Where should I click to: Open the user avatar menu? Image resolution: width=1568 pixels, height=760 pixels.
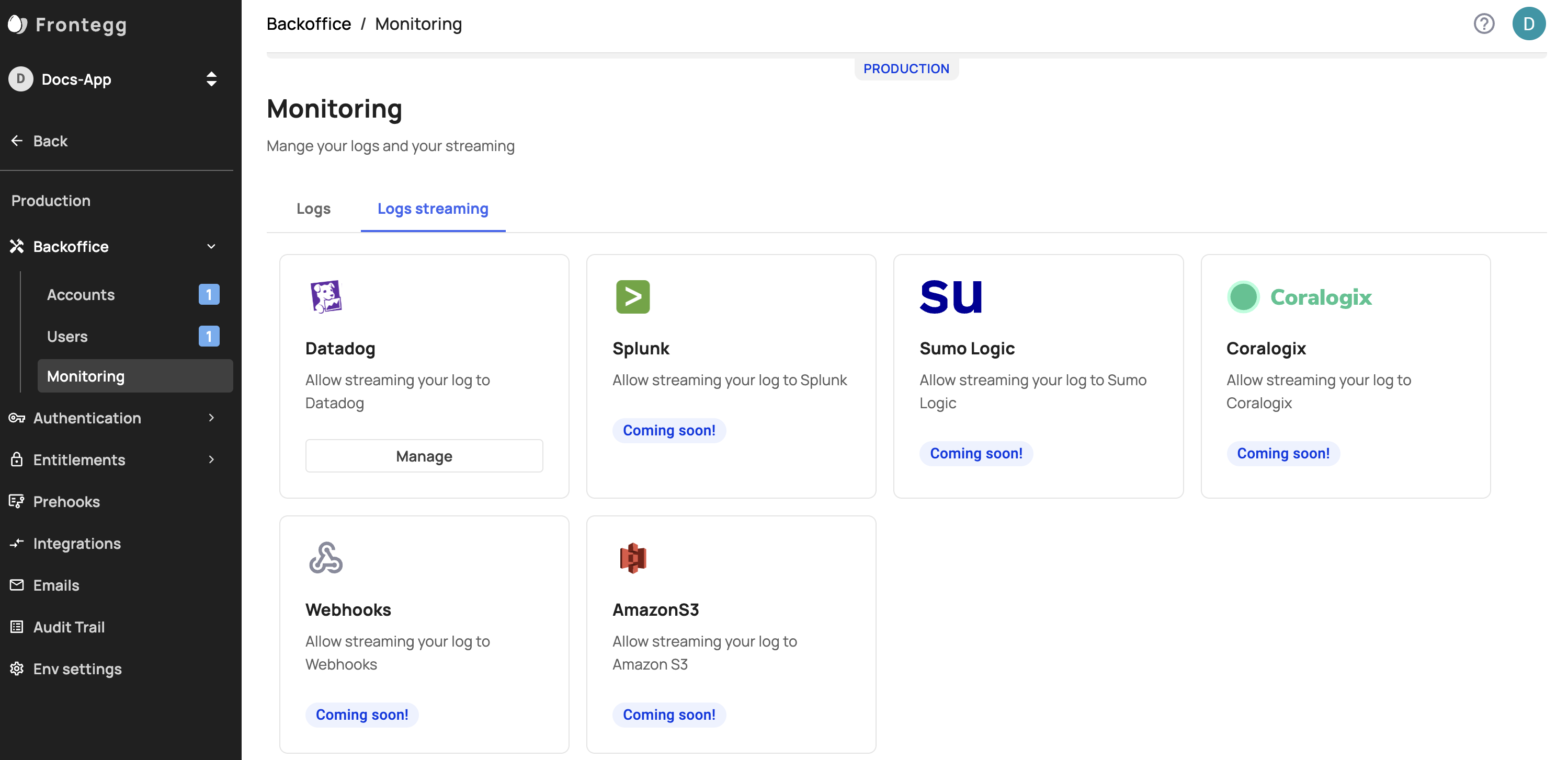[x=1528, y=24]
